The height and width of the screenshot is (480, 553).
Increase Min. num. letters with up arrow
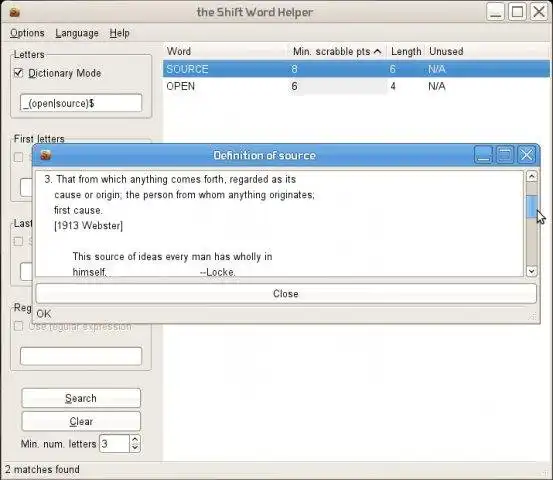point(135,439)
